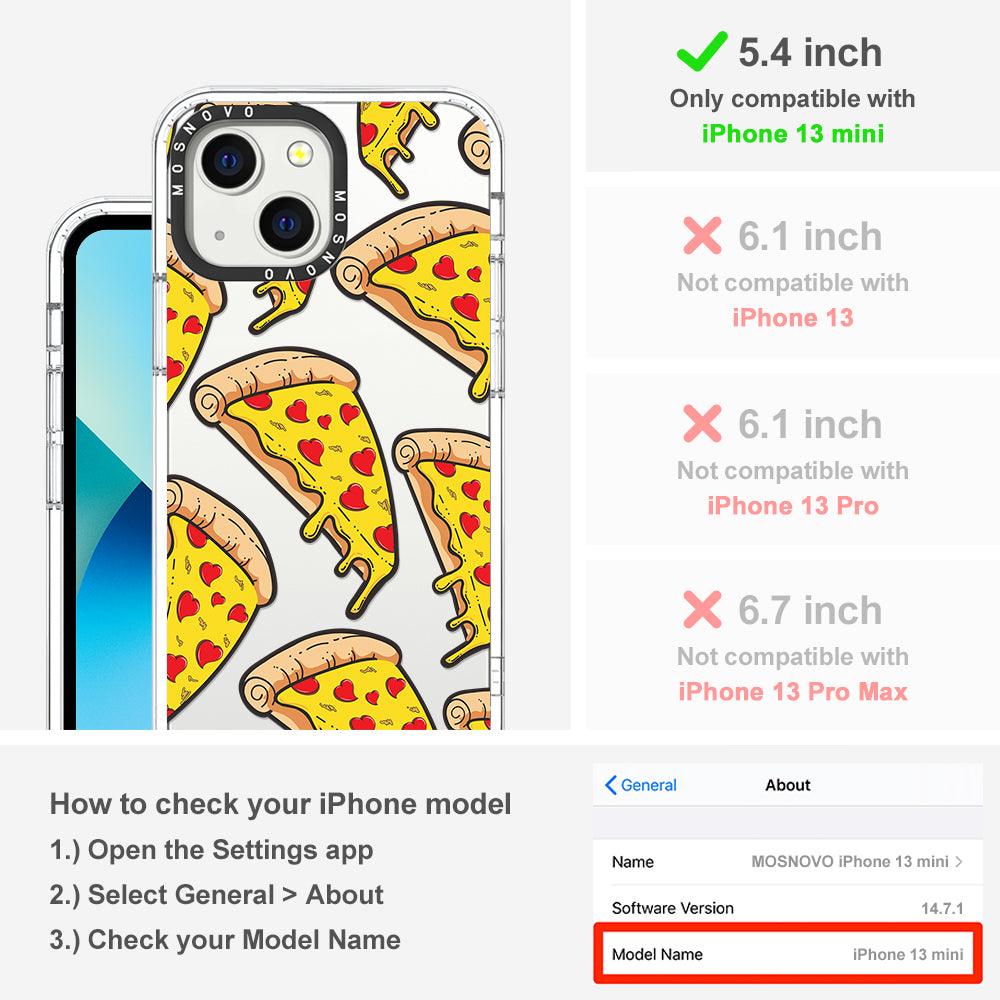Tap the blue back chevron next to General
This screenshot has height=1000, width=1000.
(610, 785)
